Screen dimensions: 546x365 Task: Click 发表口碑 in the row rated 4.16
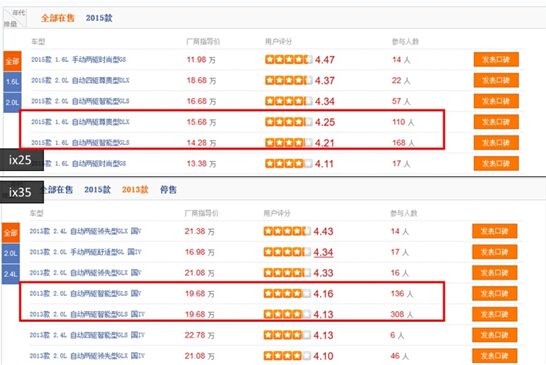[x=494, y=294]
